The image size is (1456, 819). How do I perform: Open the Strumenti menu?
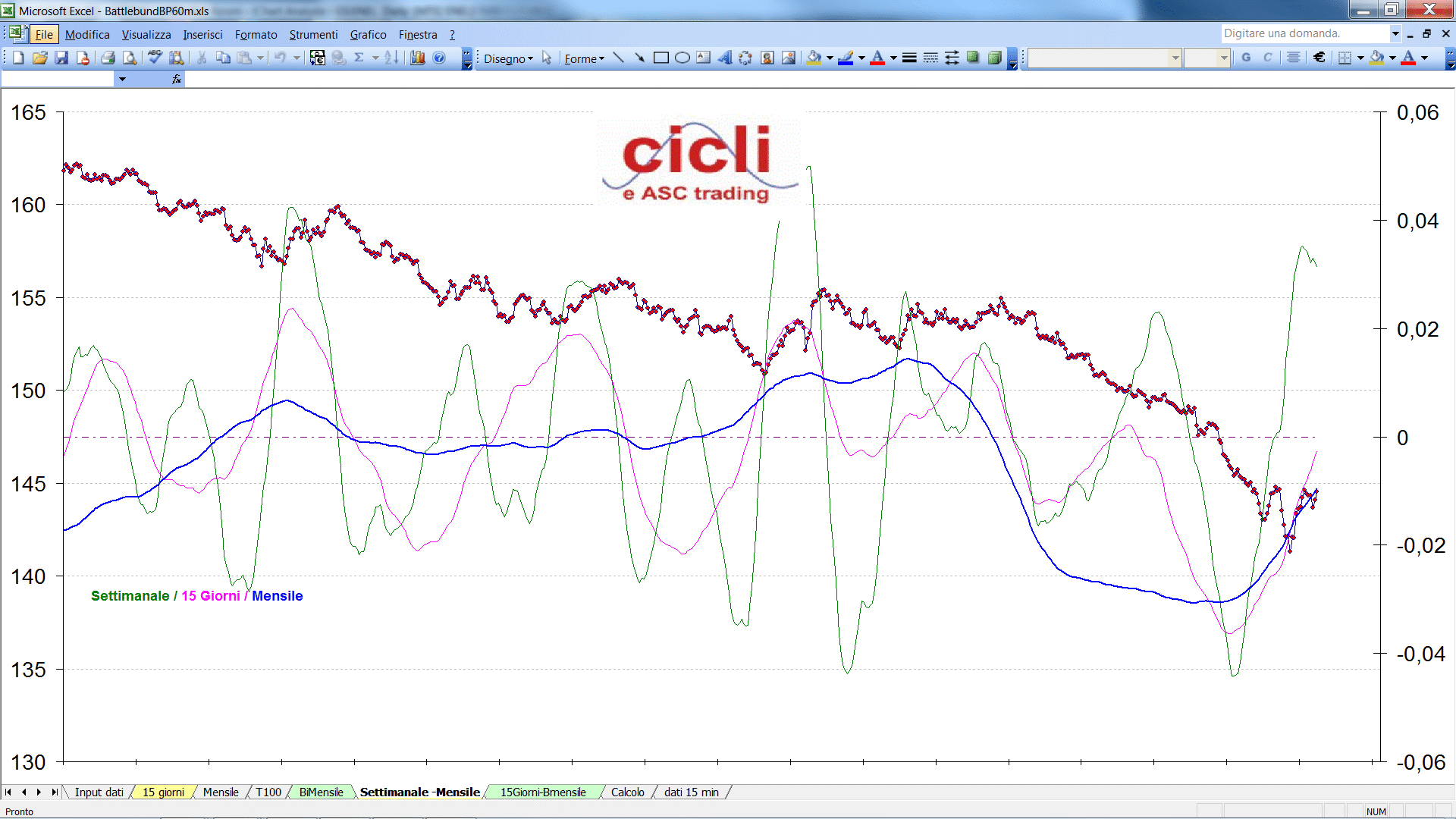313,34
